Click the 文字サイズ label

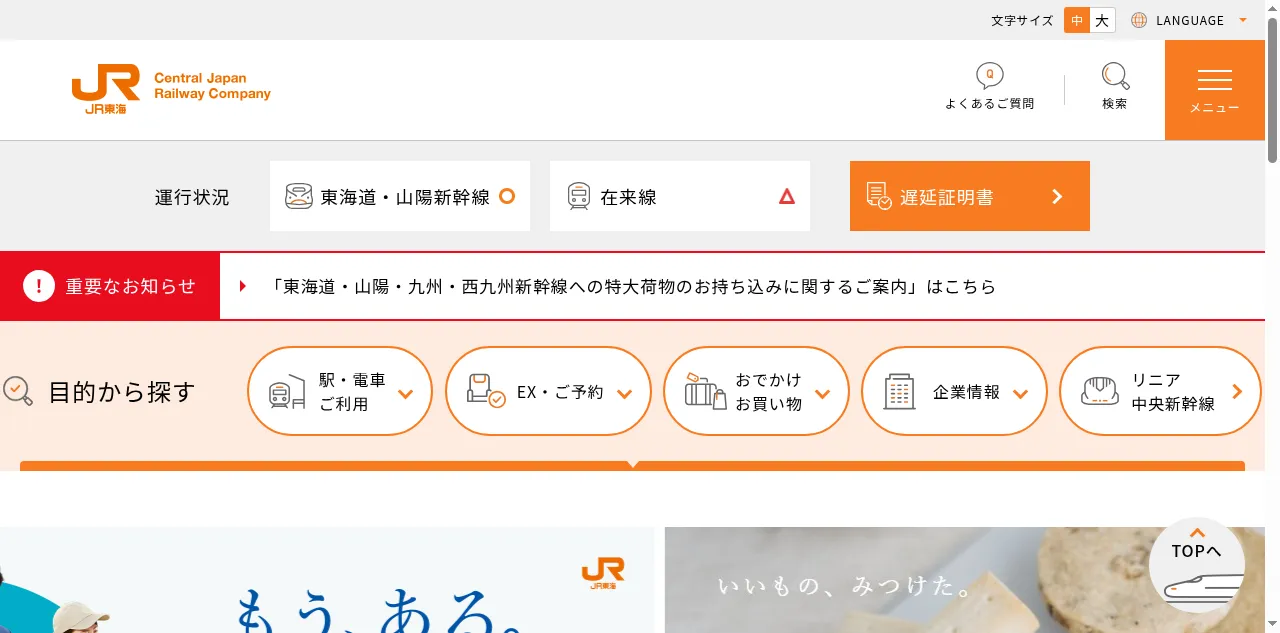click(x=1022, y=20)
